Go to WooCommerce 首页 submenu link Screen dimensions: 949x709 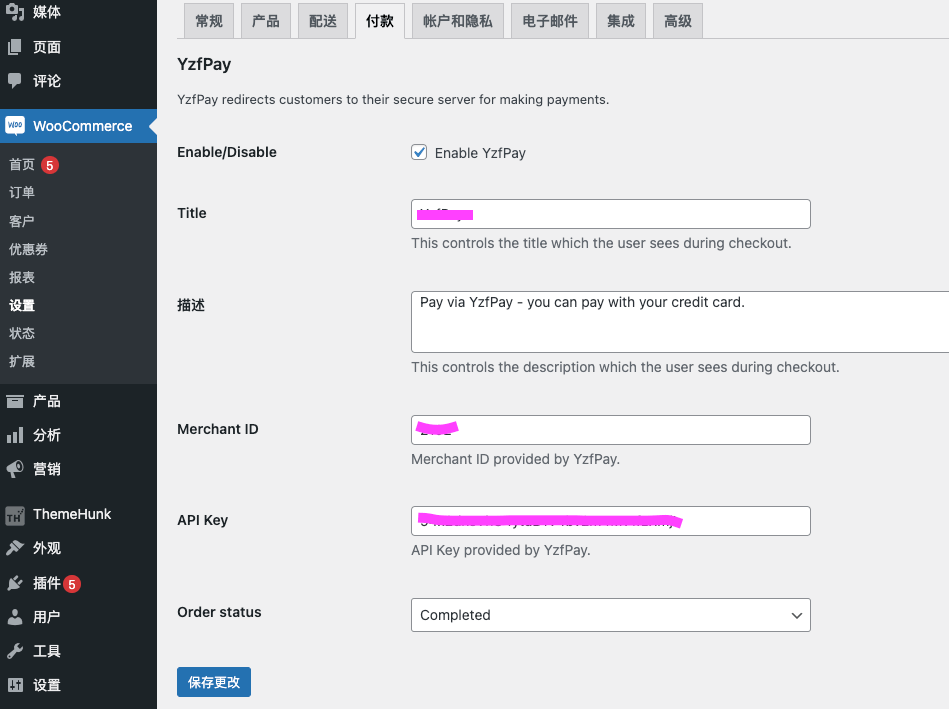click(x=22, y=165)
